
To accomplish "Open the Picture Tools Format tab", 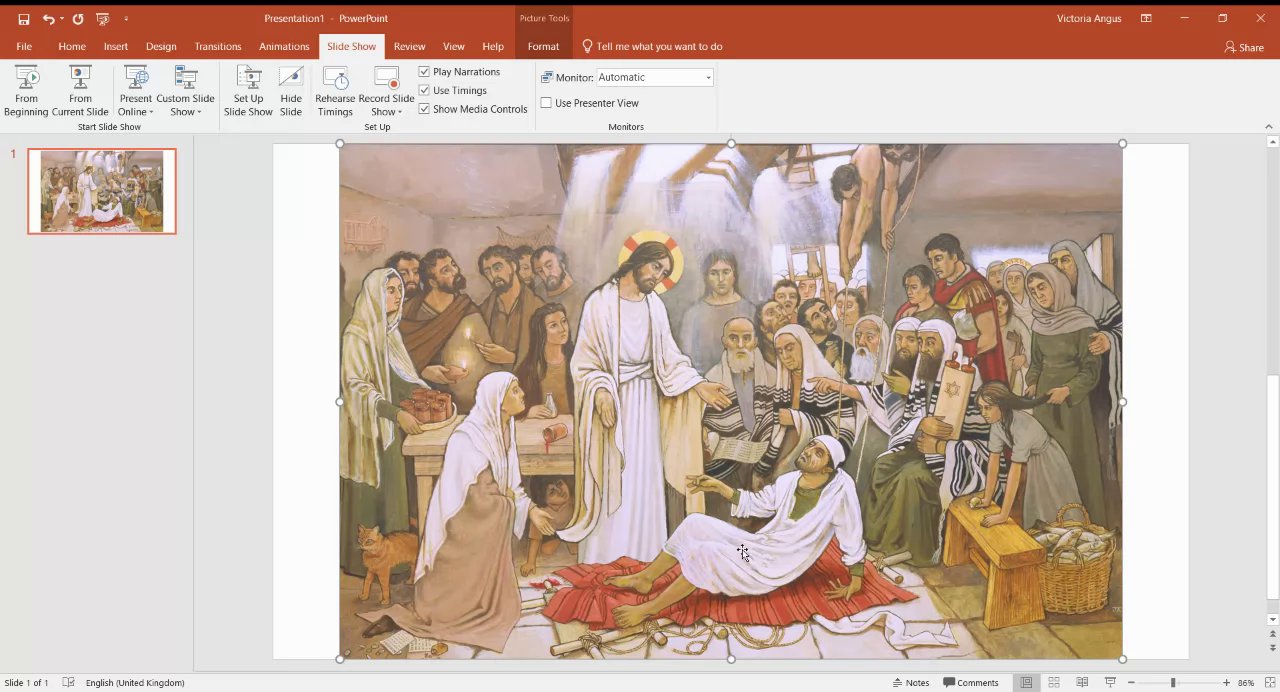I will (543, 46).
